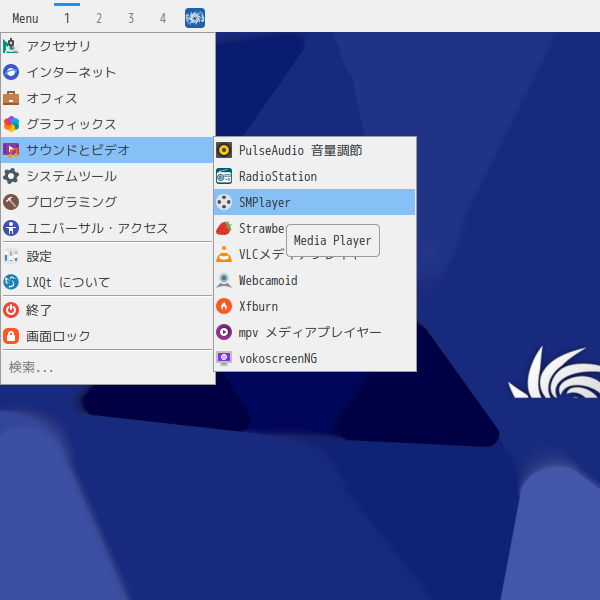Open the グラフィックス submenu
Viewport: 600px width, 600px height.
(107, 124)
